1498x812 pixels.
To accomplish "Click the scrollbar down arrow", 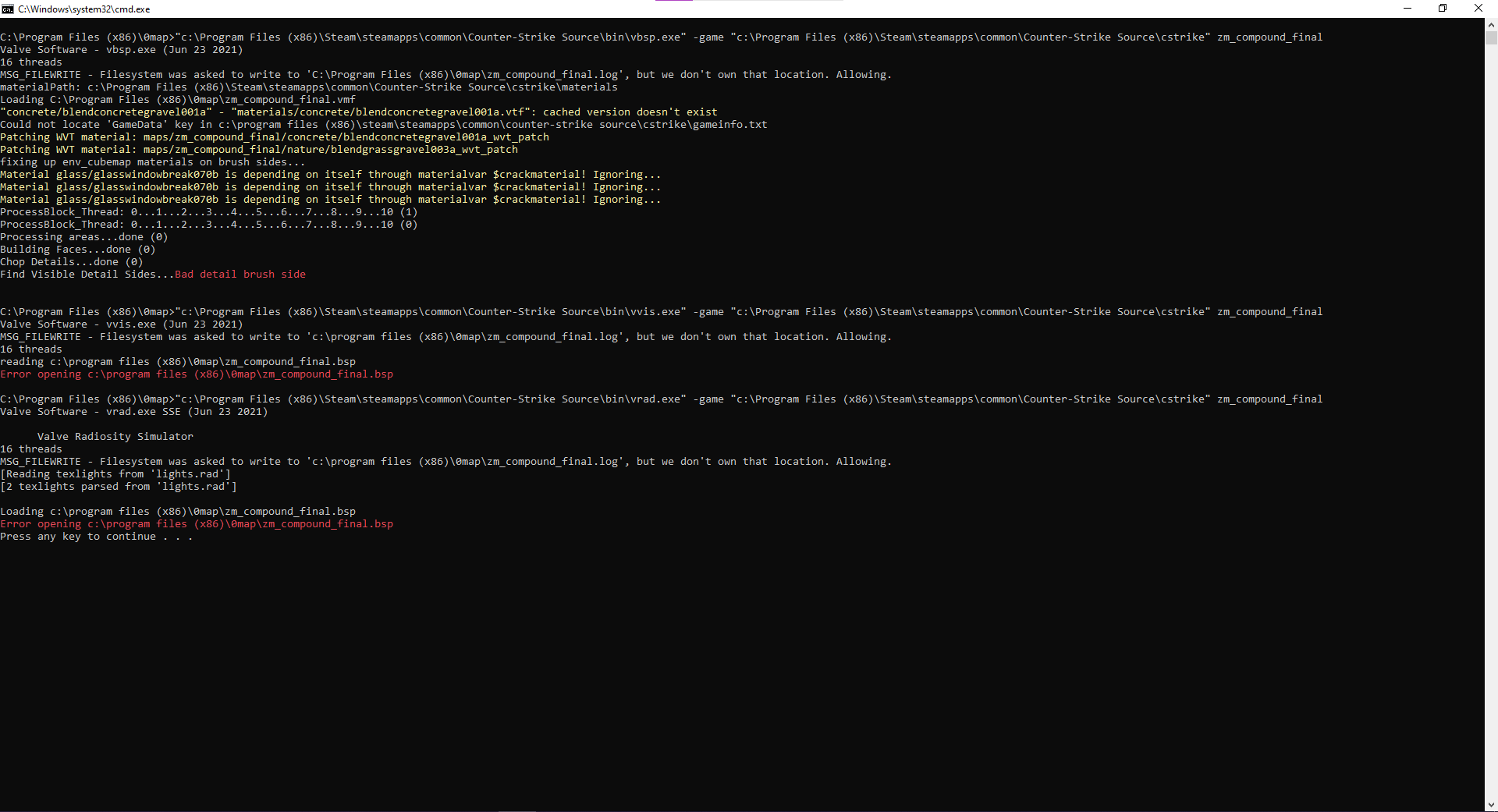I will point(1491,805).
